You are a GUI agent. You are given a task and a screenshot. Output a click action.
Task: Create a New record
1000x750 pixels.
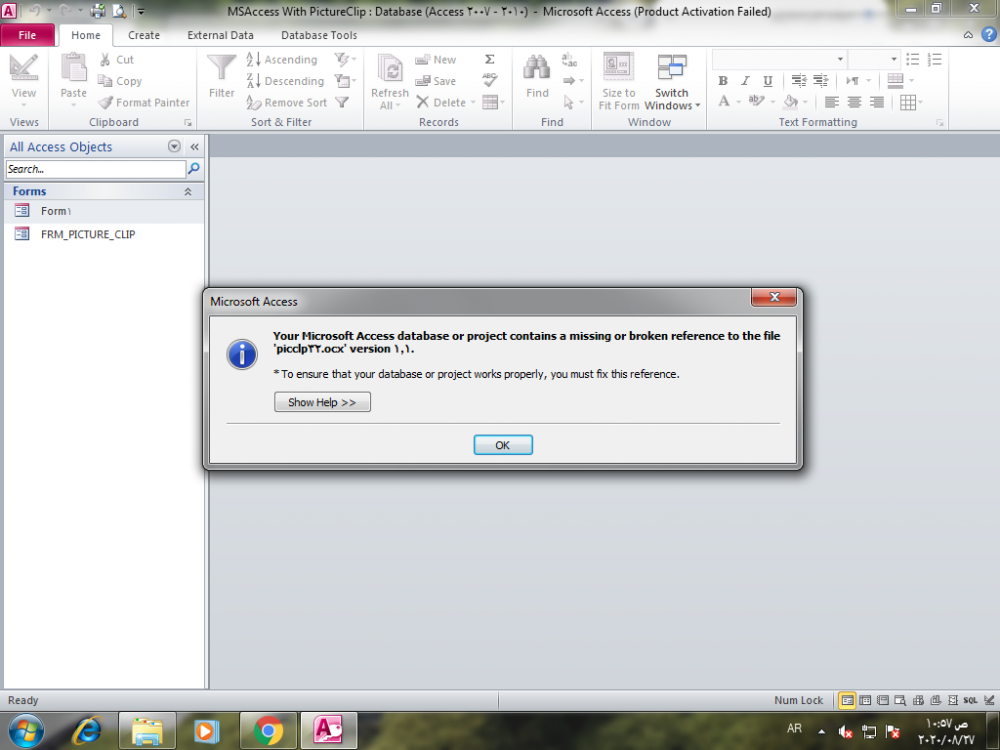click(436, 59)
